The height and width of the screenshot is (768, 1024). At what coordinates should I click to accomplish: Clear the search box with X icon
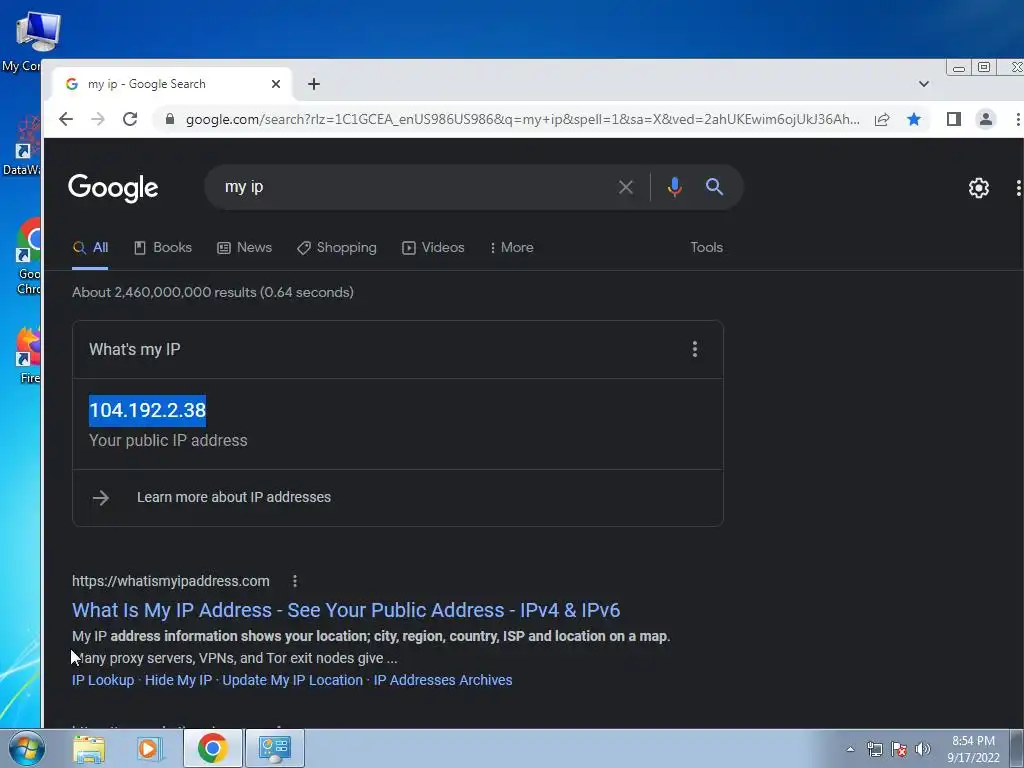tap(626, 187)
